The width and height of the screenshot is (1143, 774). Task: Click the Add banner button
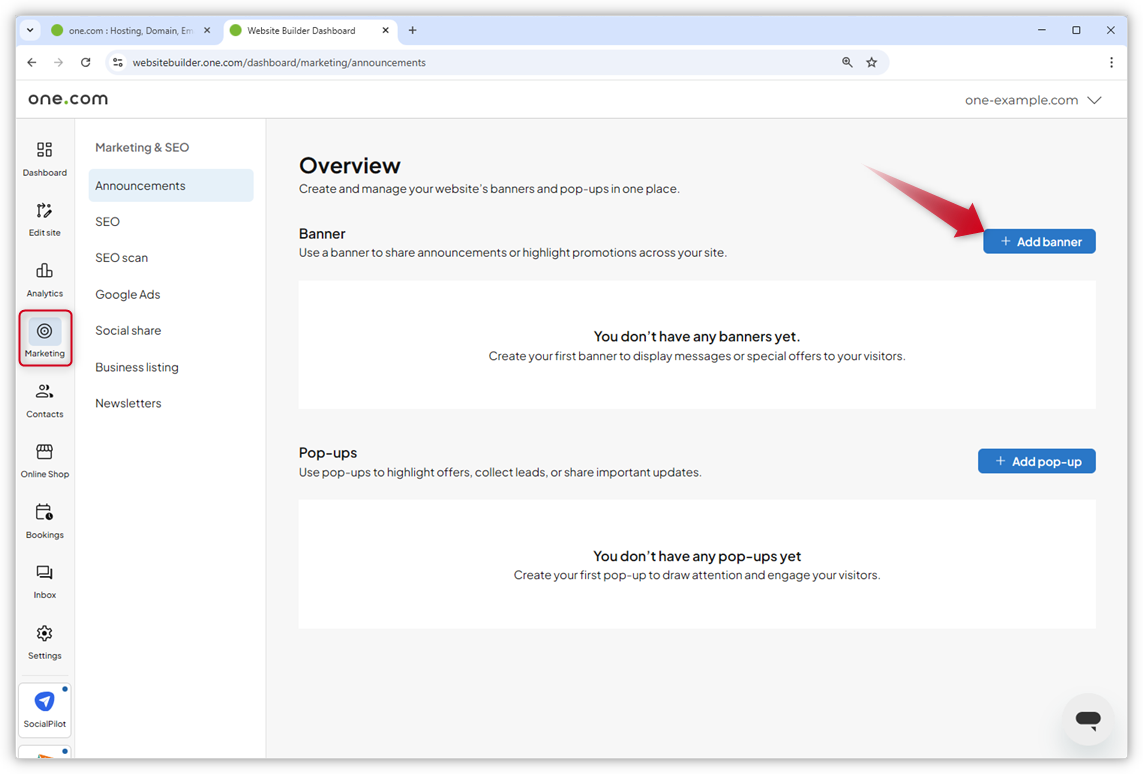point(1038,241)
